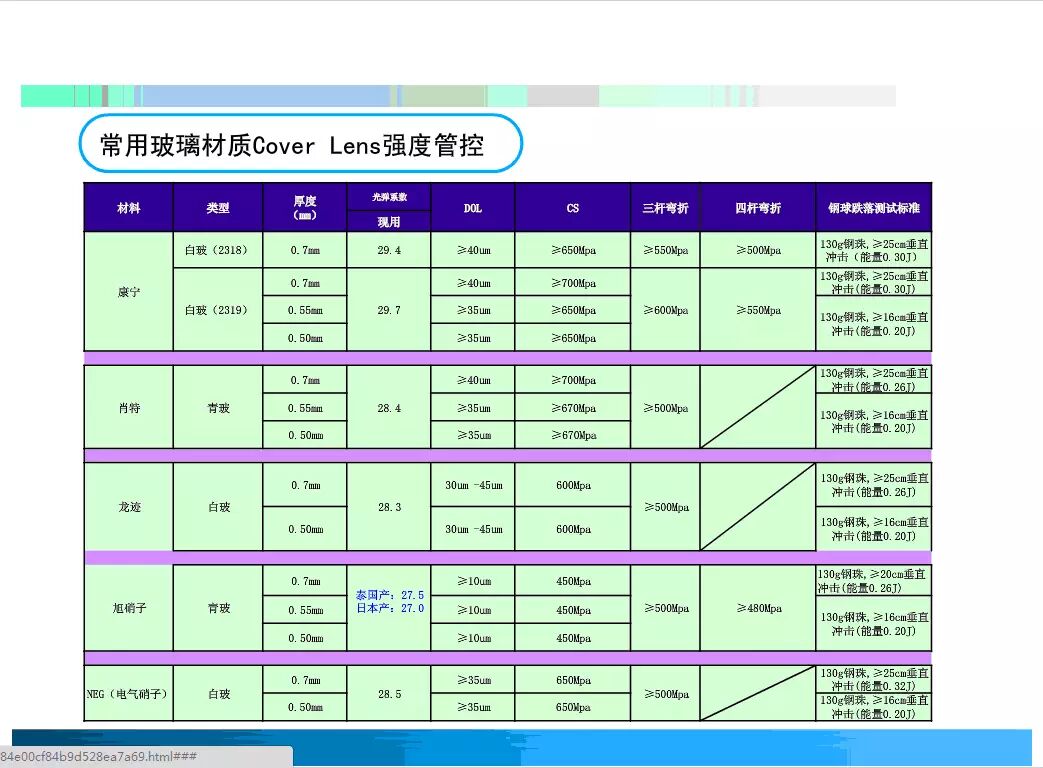Select the 肖特 material cell
The width and height of the screenshot is (1043, 768).
tap(128, 408)
